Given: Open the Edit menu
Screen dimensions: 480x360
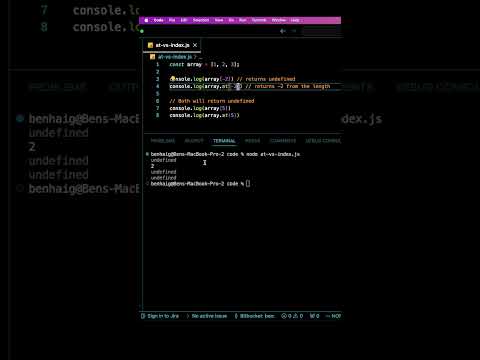Looking at the screenshot, I should [x=184, y=20].
